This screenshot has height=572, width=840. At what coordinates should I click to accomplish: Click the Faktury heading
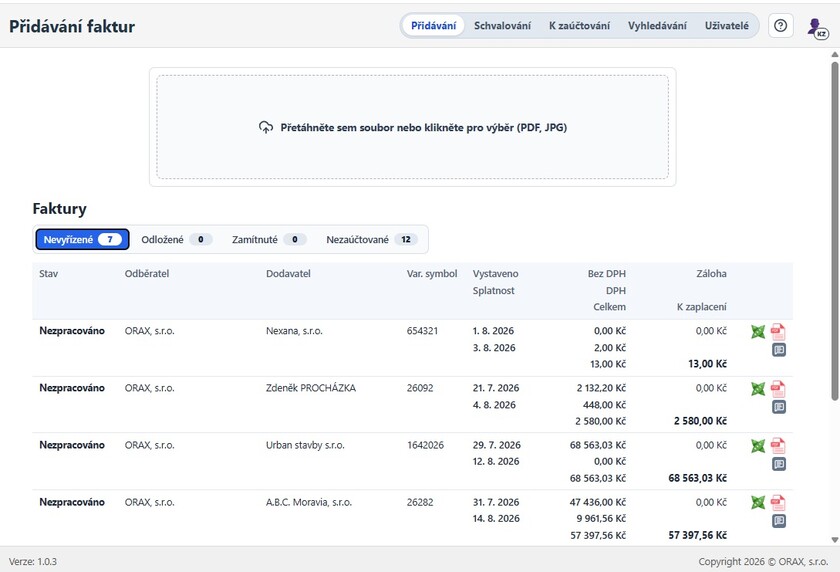pos(59,208)
